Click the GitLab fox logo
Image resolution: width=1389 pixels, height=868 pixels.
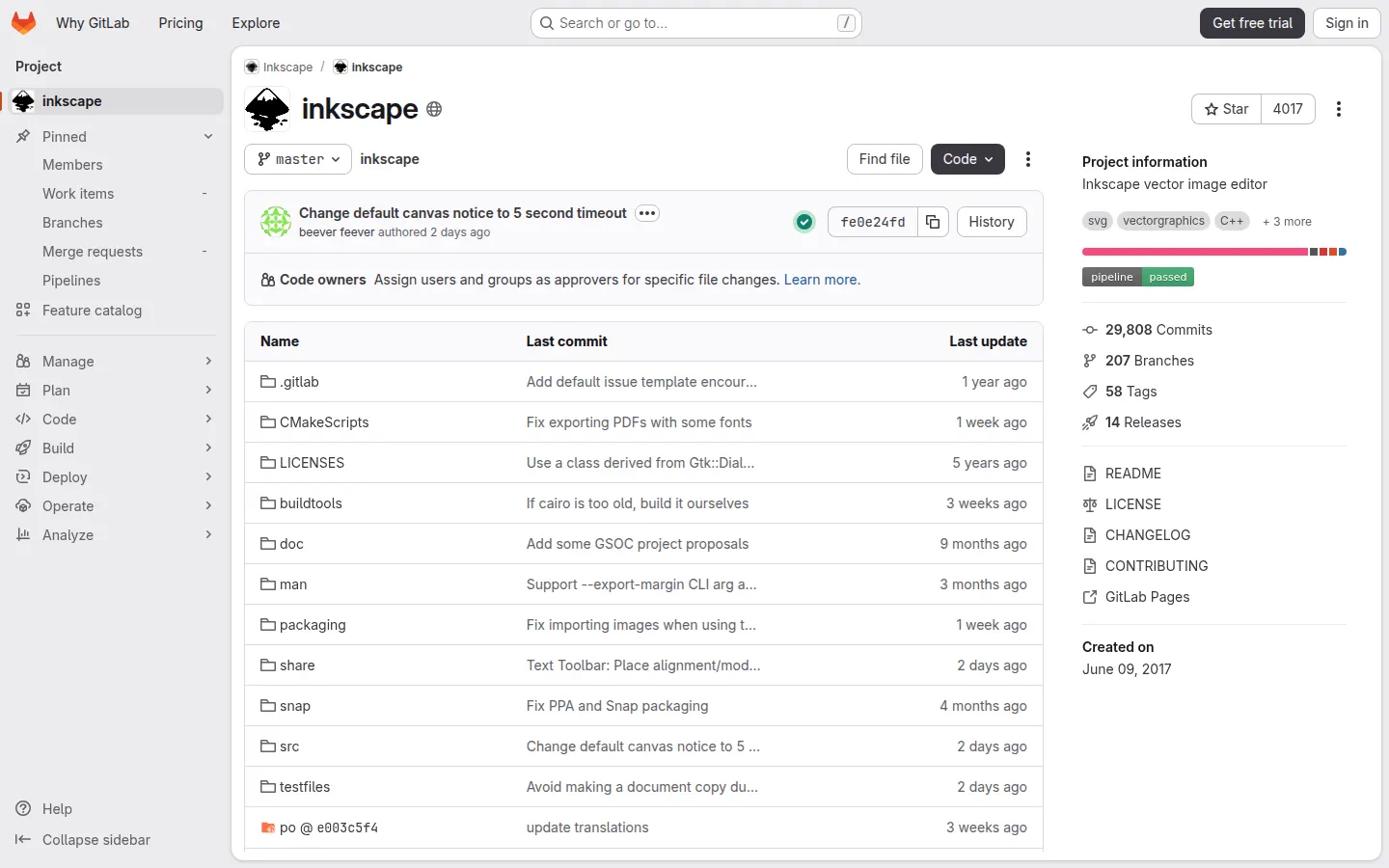pos(24,23)
